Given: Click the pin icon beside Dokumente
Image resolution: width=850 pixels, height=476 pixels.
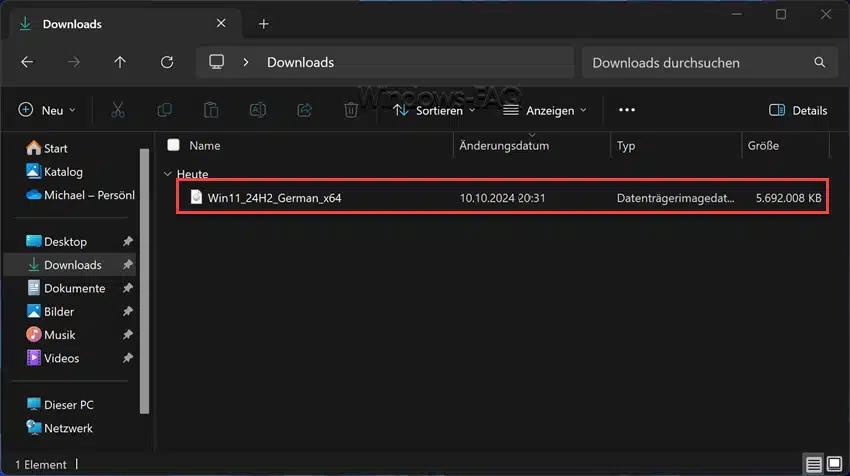Looking at the screenshot, I should coord(128,288).
